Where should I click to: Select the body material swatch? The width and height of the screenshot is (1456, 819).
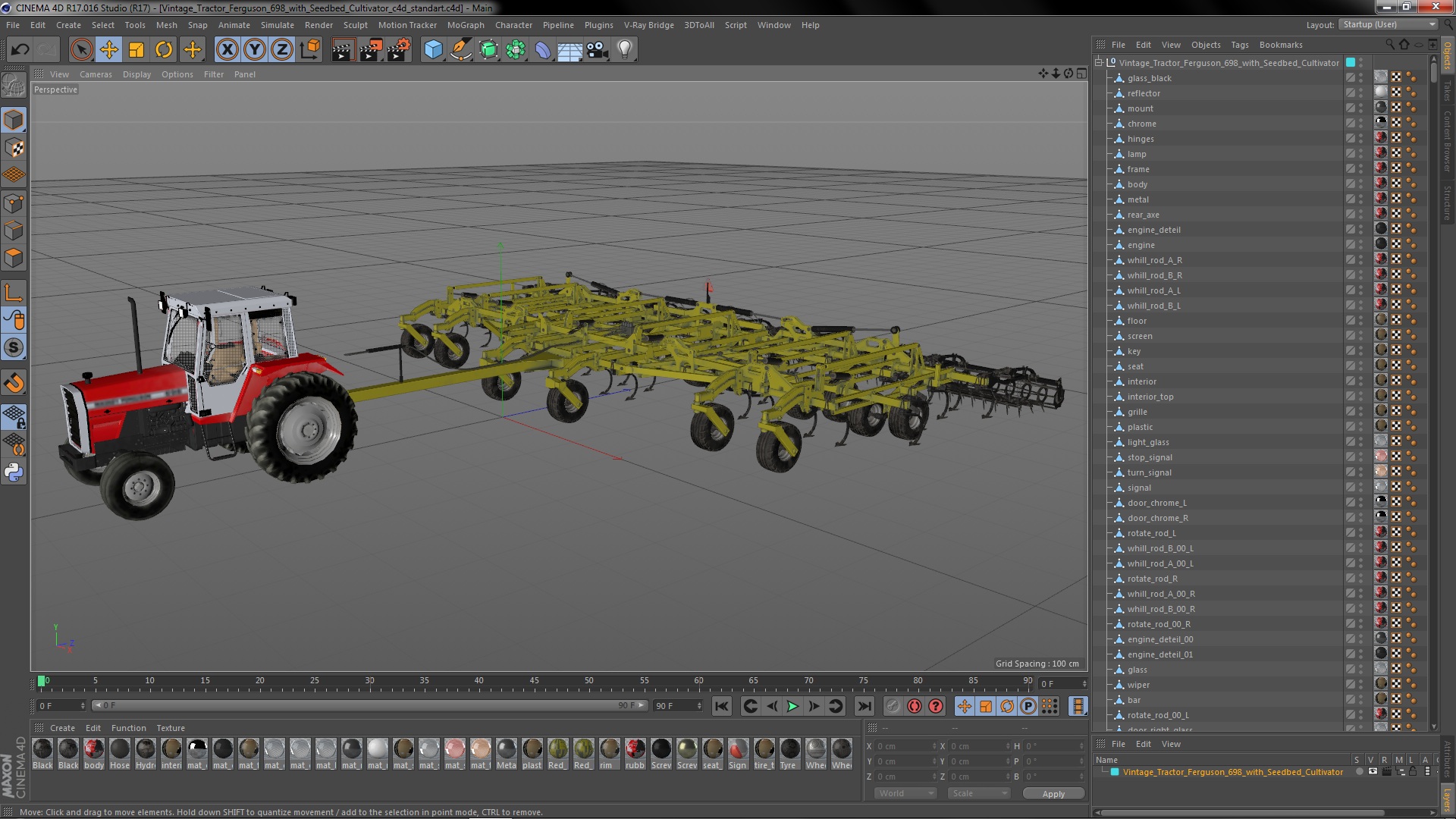(x=94, y=753)
